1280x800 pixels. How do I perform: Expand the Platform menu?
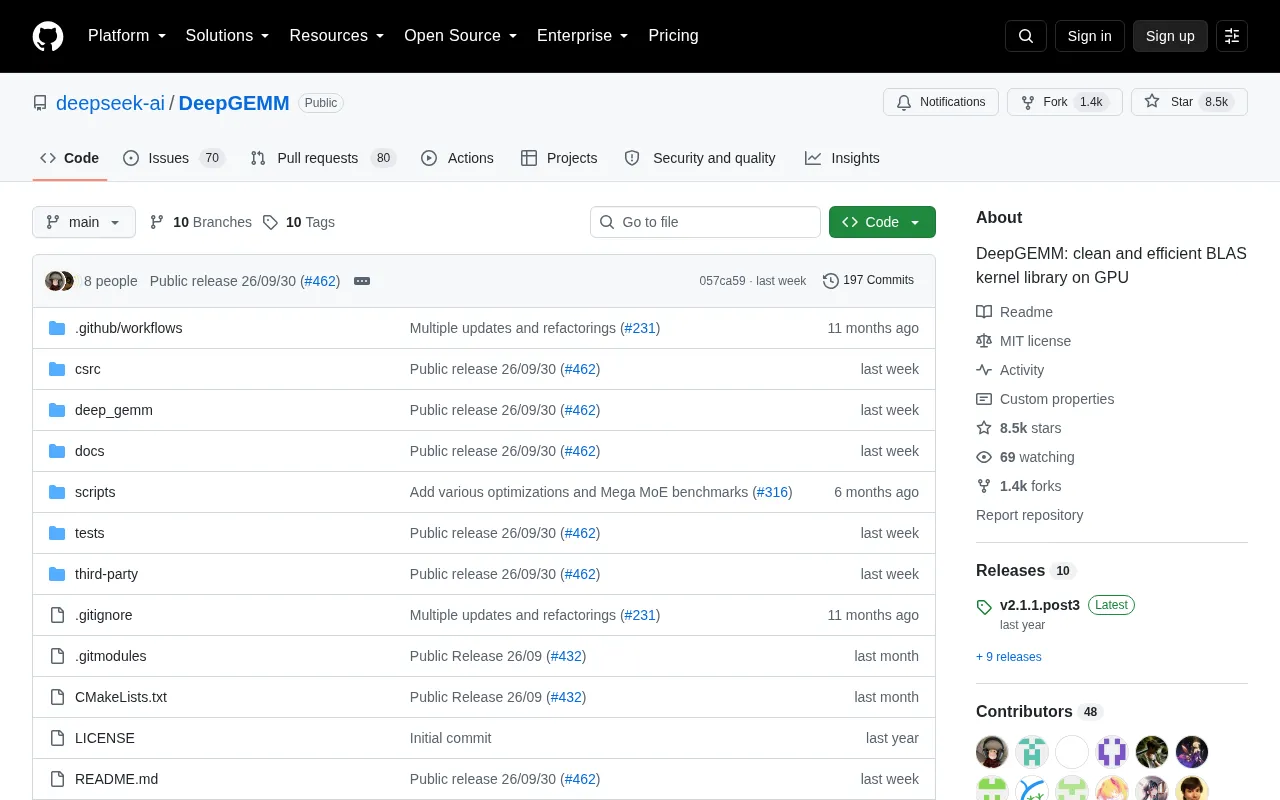(127, 36)
